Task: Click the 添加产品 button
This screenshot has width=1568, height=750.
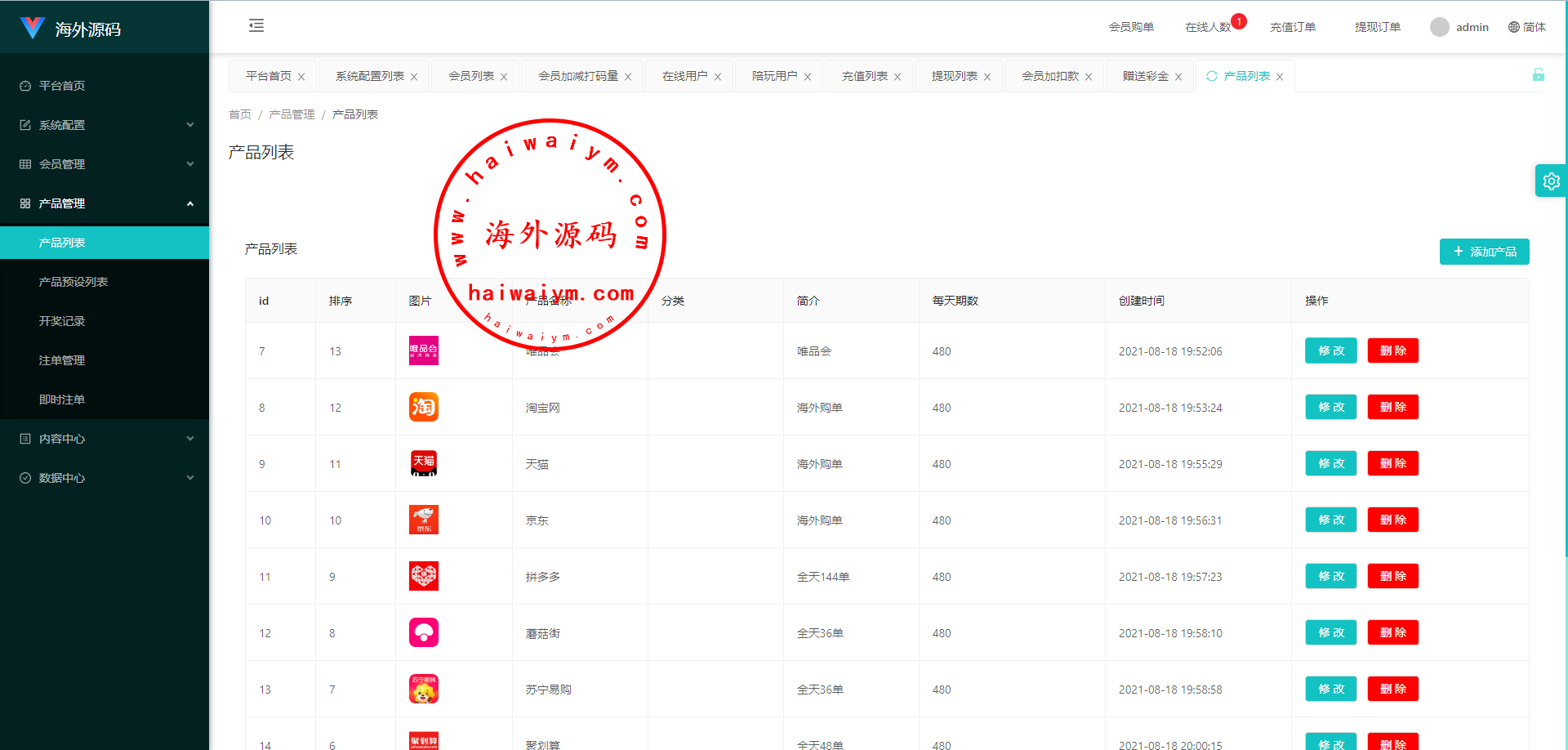Action: tap(1484, 252)
